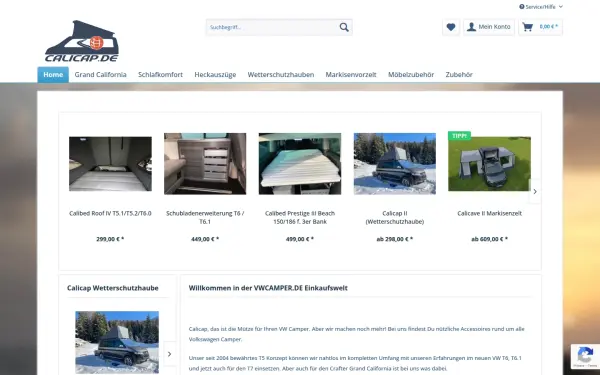600x375 pixels.
Task: Open the Grand California category
Action: tap(100, 75)
